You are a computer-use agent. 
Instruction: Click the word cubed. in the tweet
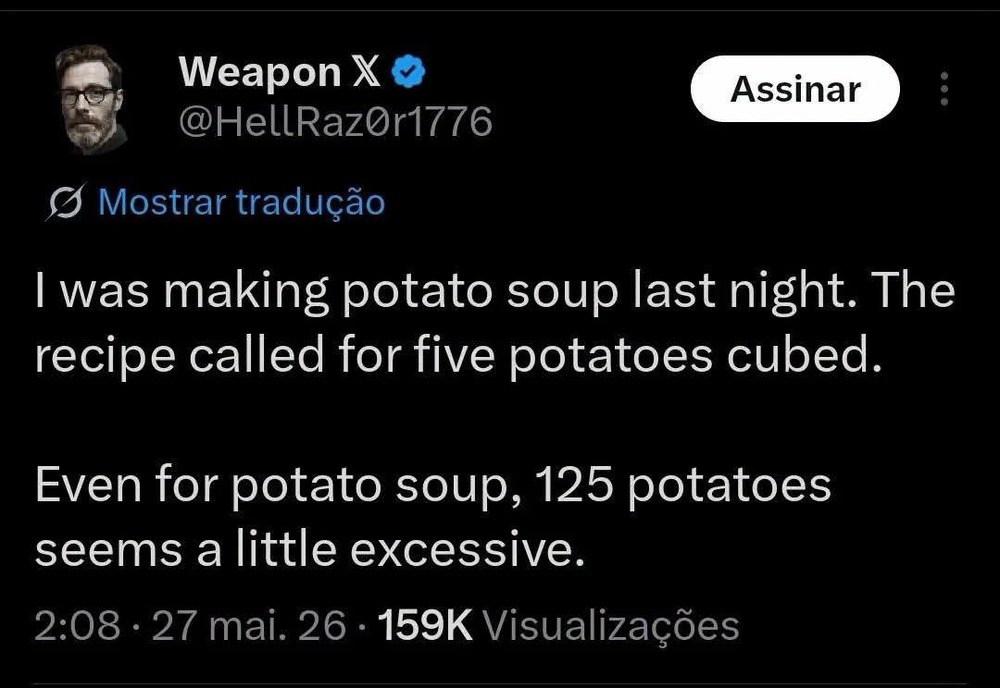tap(805, 355)
